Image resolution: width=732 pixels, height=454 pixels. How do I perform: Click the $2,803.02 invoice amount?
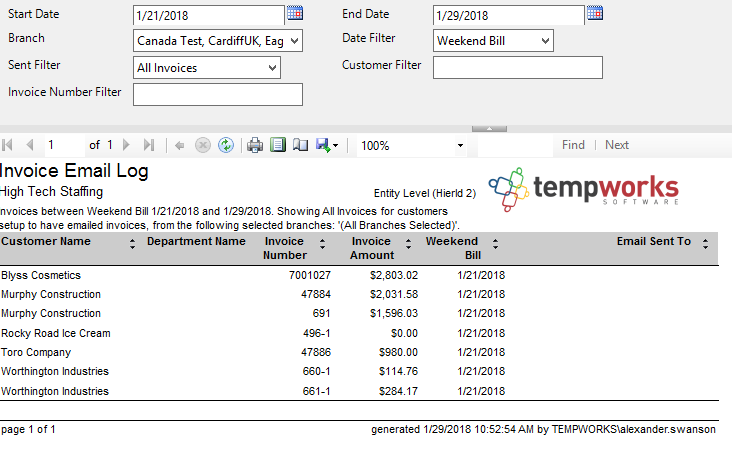click(x=394, y=275)
